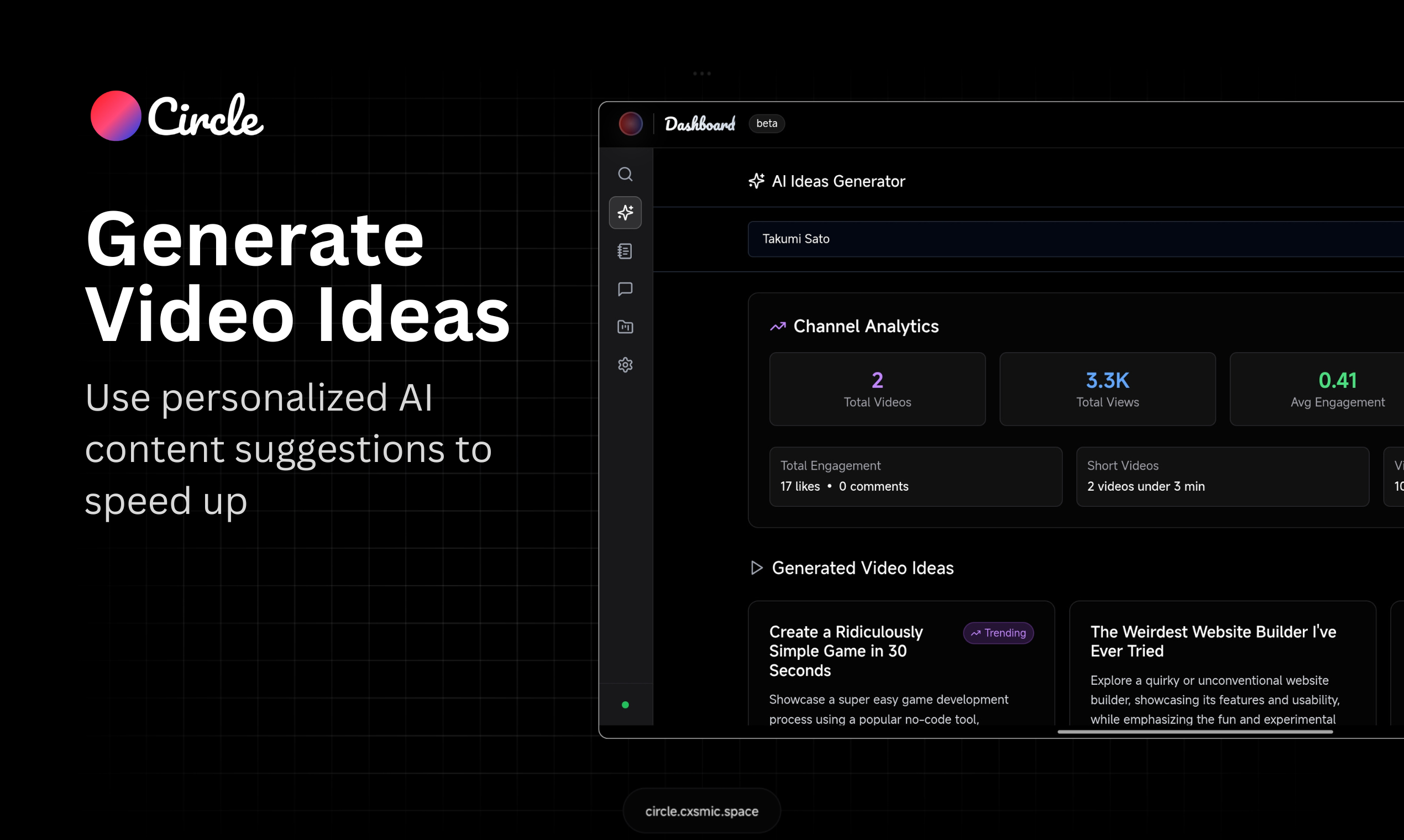Click the search icon in sidebar
Image resolution: width=1404 pixels, height=840 pixels.
pyautogui.click(x=625, y=174)
